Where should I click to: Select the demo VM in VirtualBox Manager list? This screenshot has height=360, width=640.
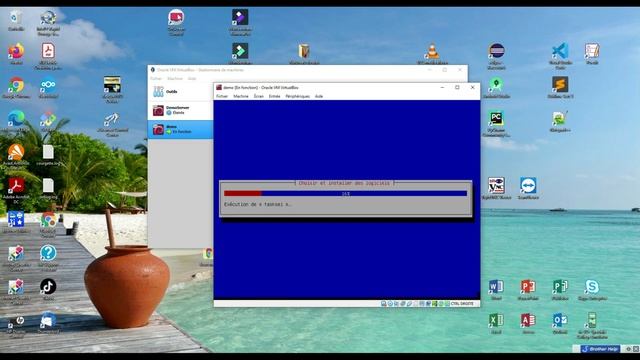180,129
